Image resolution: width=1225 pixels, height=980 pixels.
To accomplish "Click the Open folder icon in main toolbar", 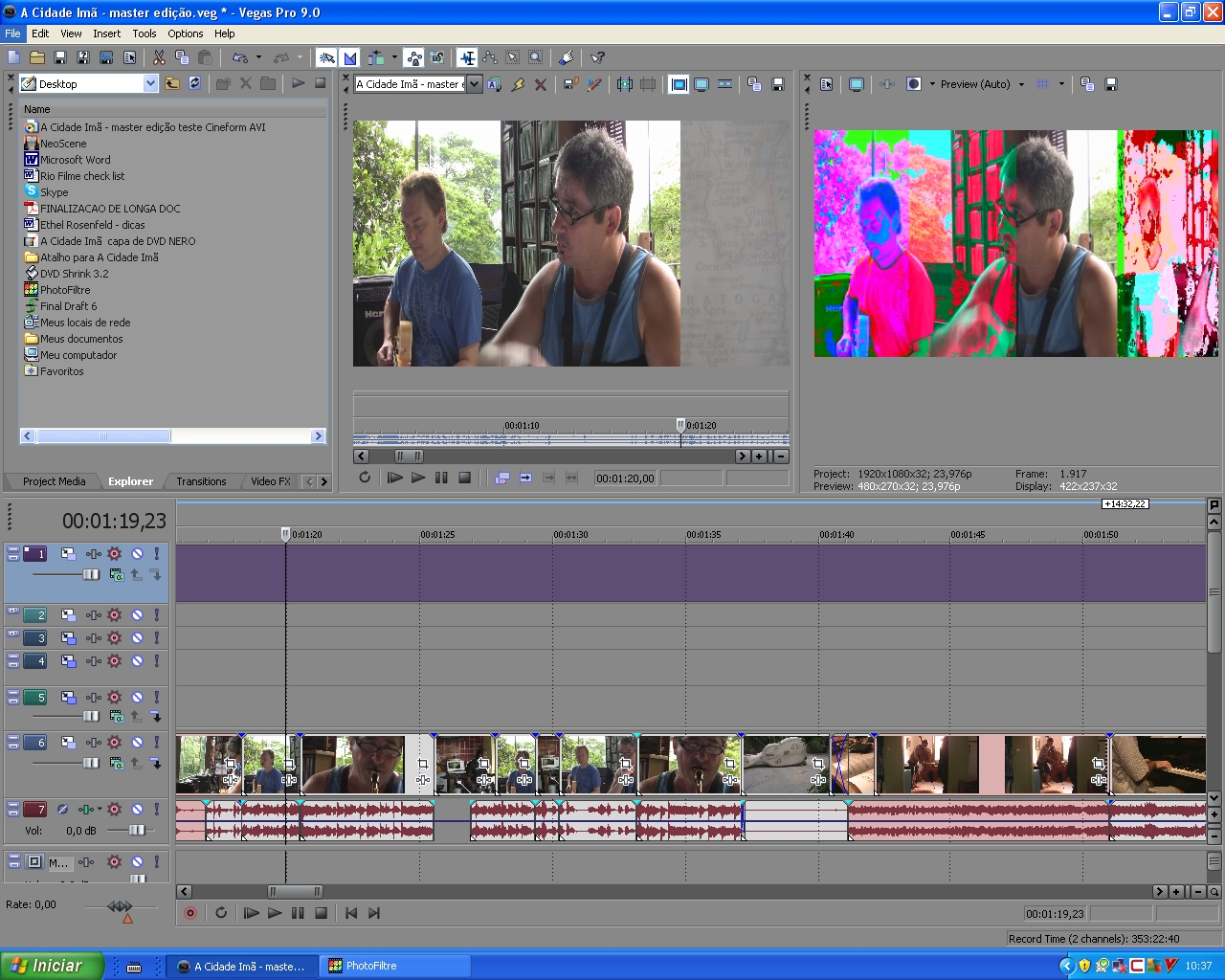I will (x=37, y=57).
